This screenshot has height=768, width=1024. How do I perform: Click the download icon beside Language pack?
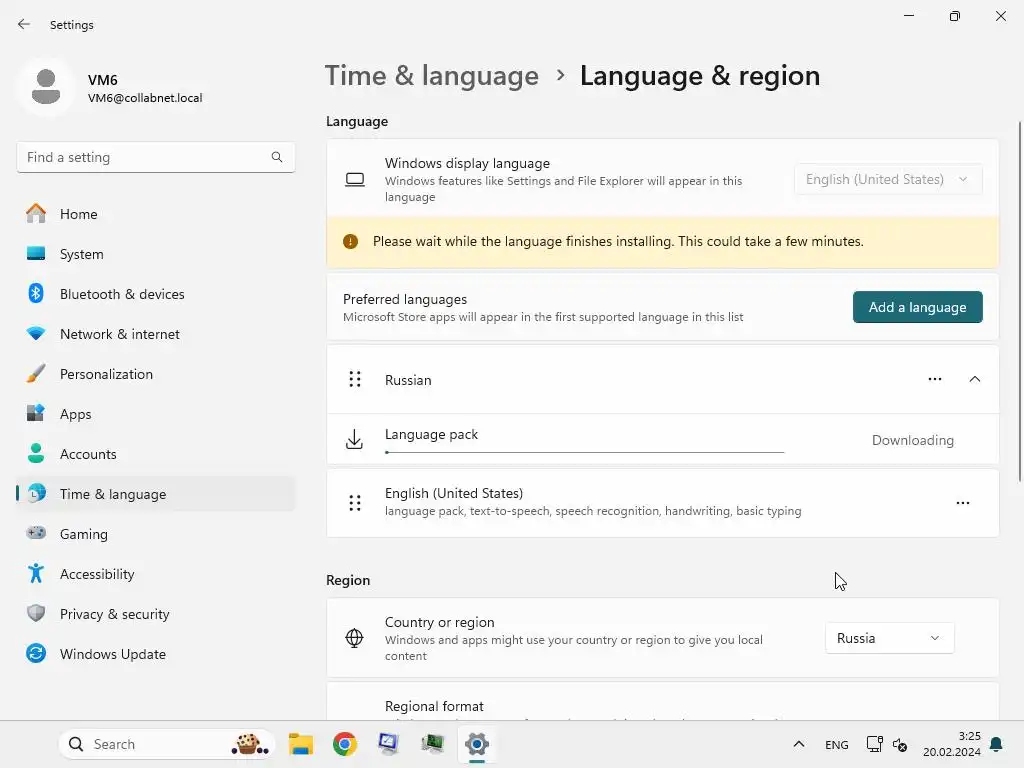point(354,440)
